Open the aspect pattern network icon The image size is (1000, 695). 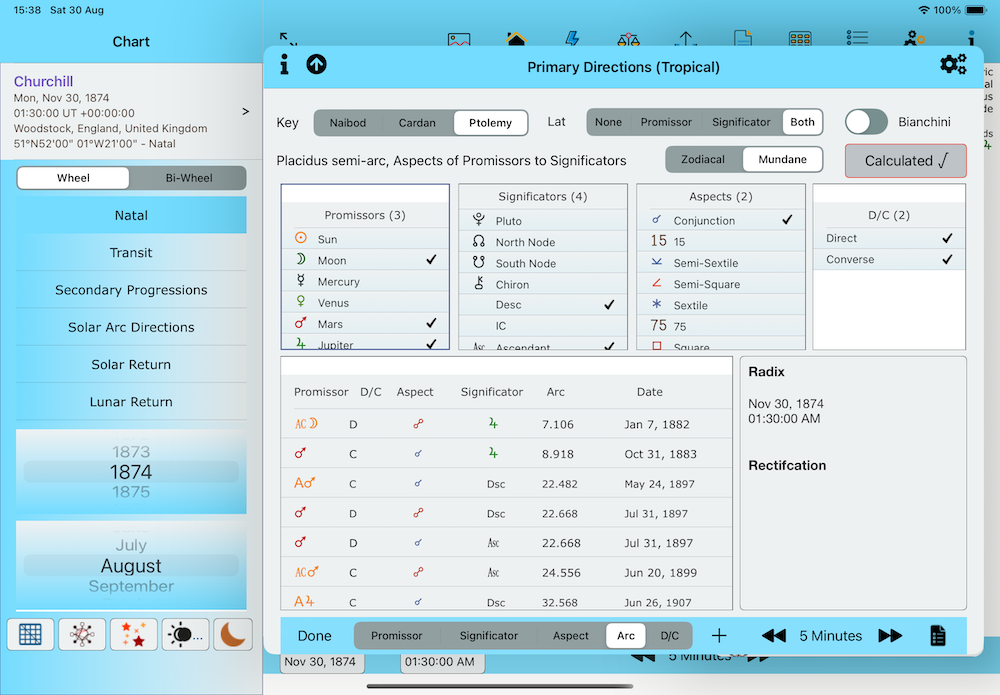[82, 634]
